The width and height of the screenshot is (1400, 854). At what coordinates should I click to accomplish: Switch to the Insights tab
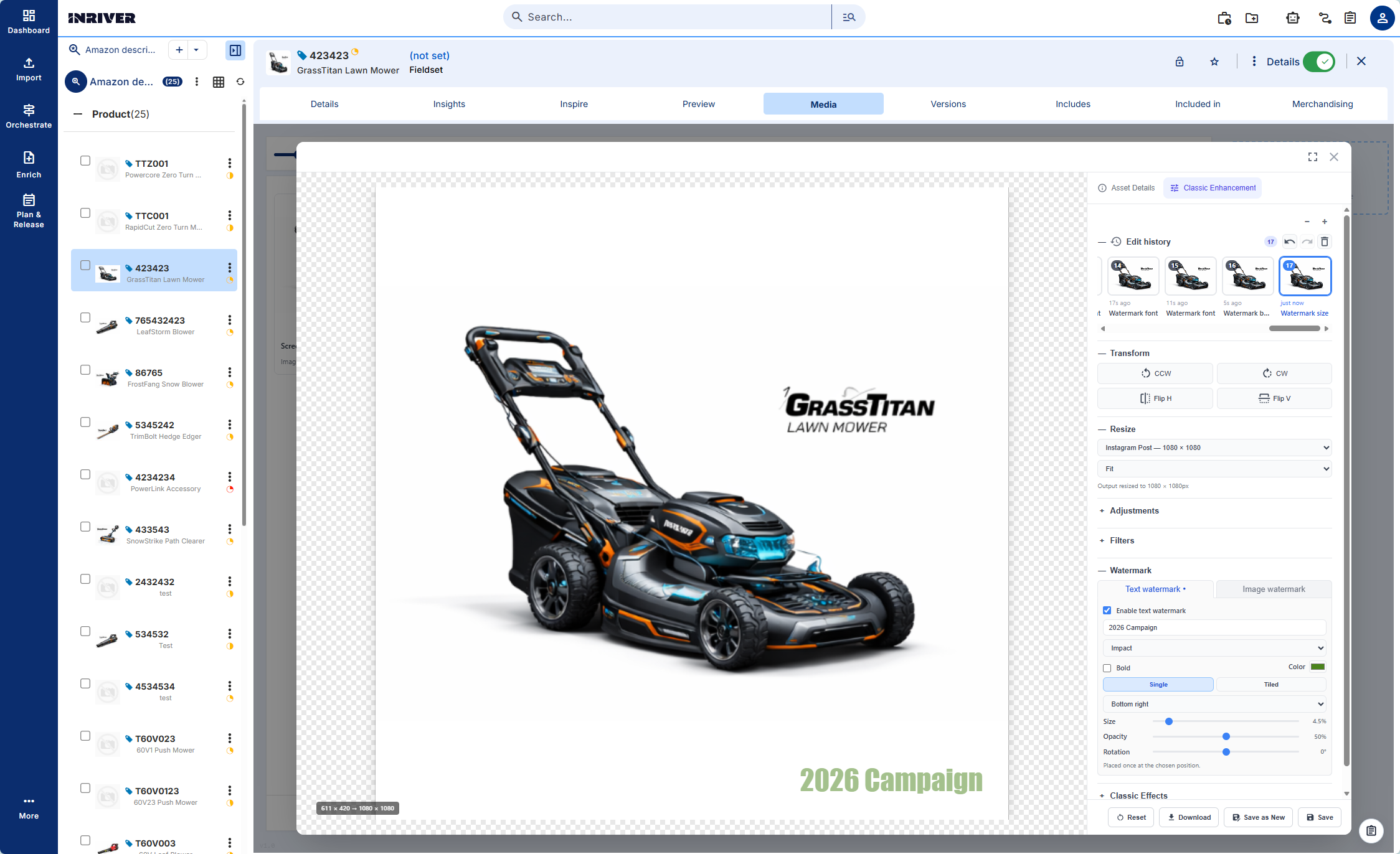tap(449, 104)
